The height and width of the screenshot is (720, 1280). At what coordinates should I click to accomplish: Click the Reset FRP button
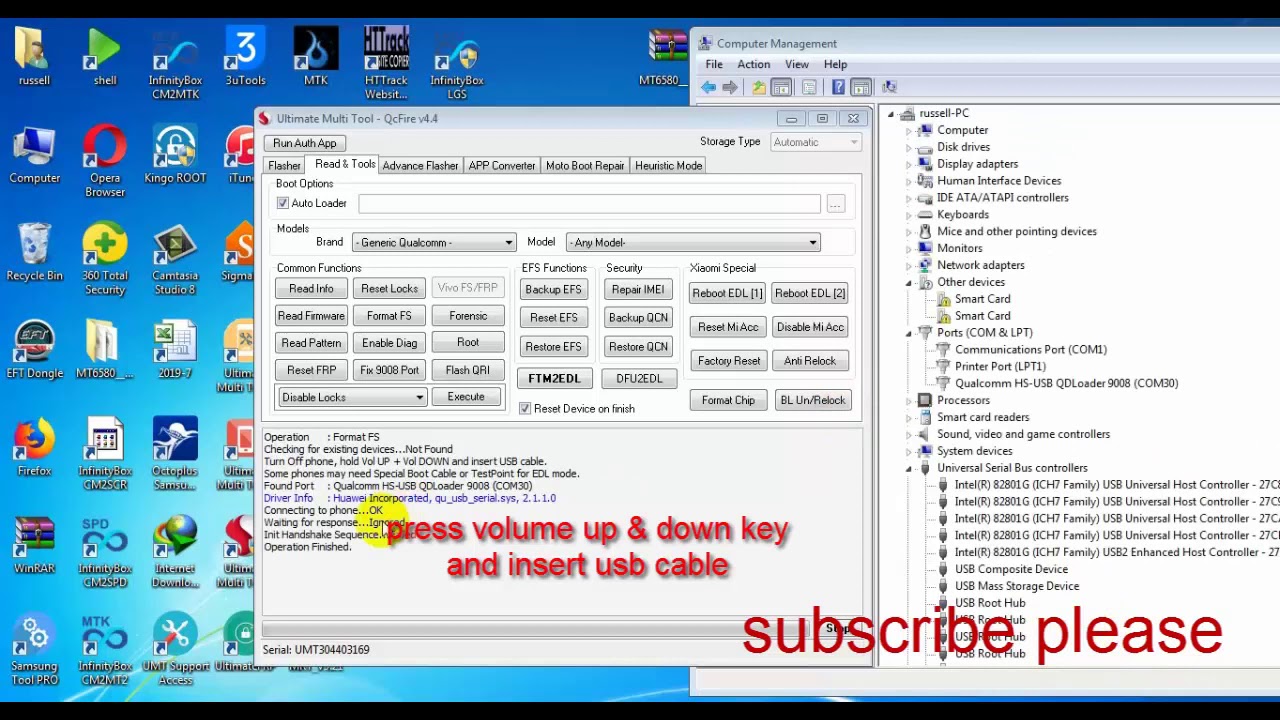[311, 370]
